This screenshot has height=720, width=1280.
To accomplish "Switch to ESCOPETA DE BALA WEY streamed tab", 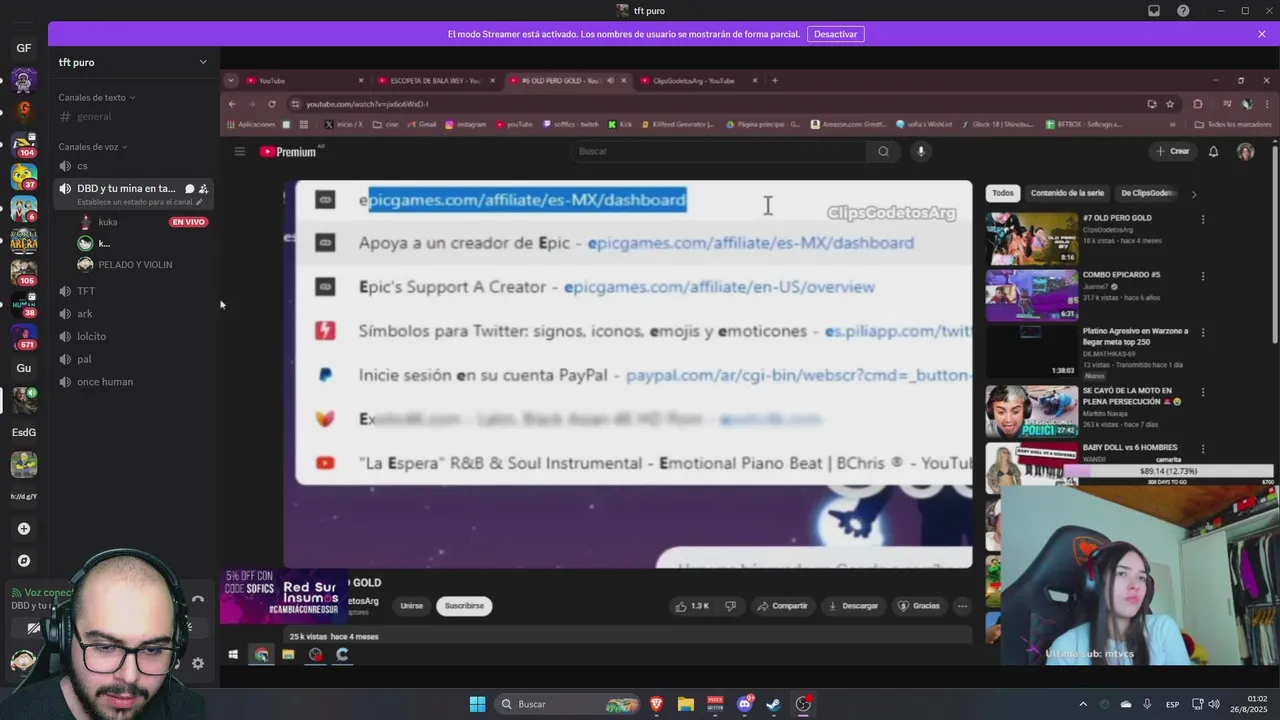I will 435,81.
